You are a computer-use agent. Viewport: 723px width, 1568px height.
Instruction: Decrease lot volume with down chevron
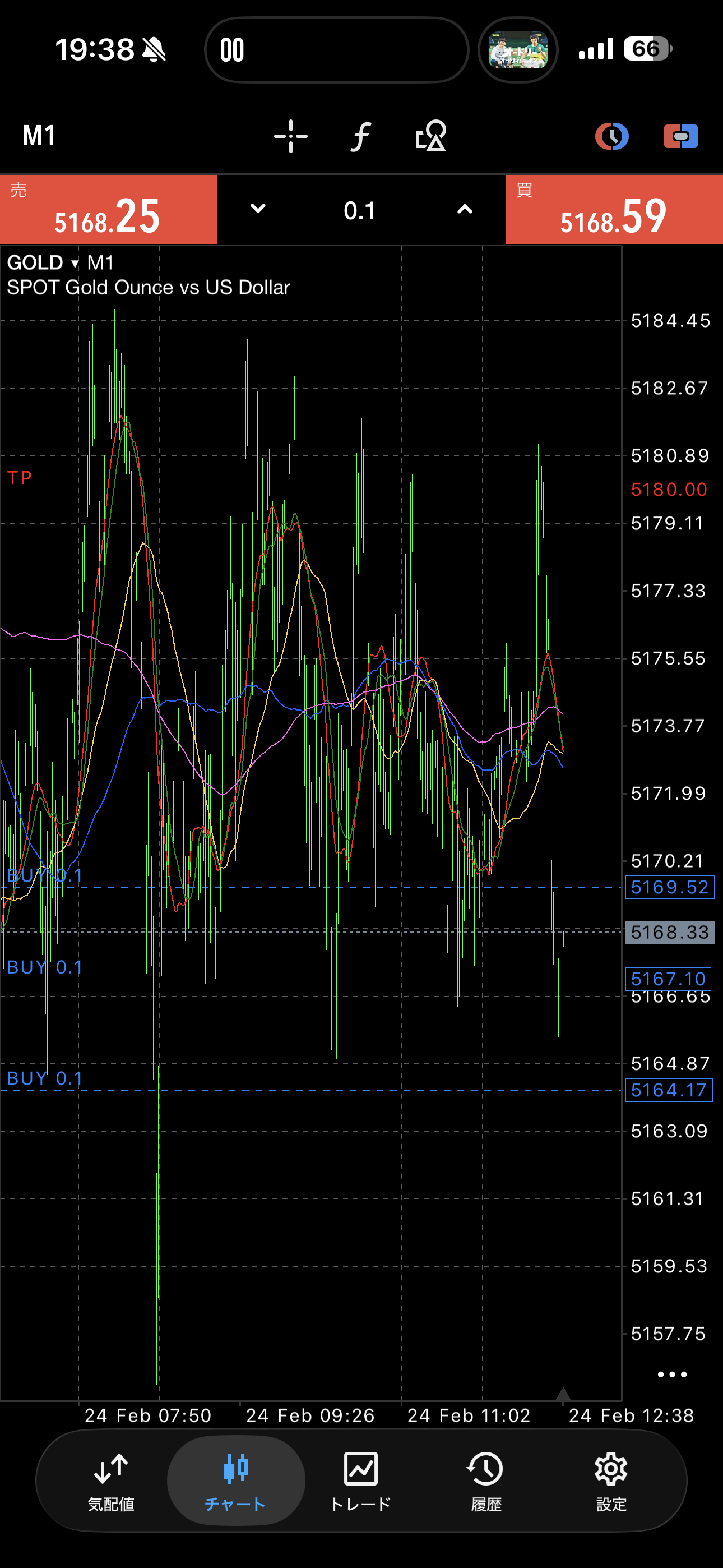[258, 209]
